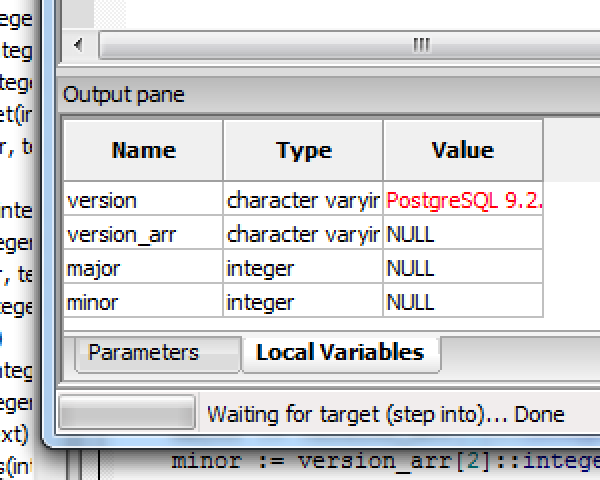This screenshot has width=600, height=480.
Task: Click the type cell of version row
Action: pos(303,200)
